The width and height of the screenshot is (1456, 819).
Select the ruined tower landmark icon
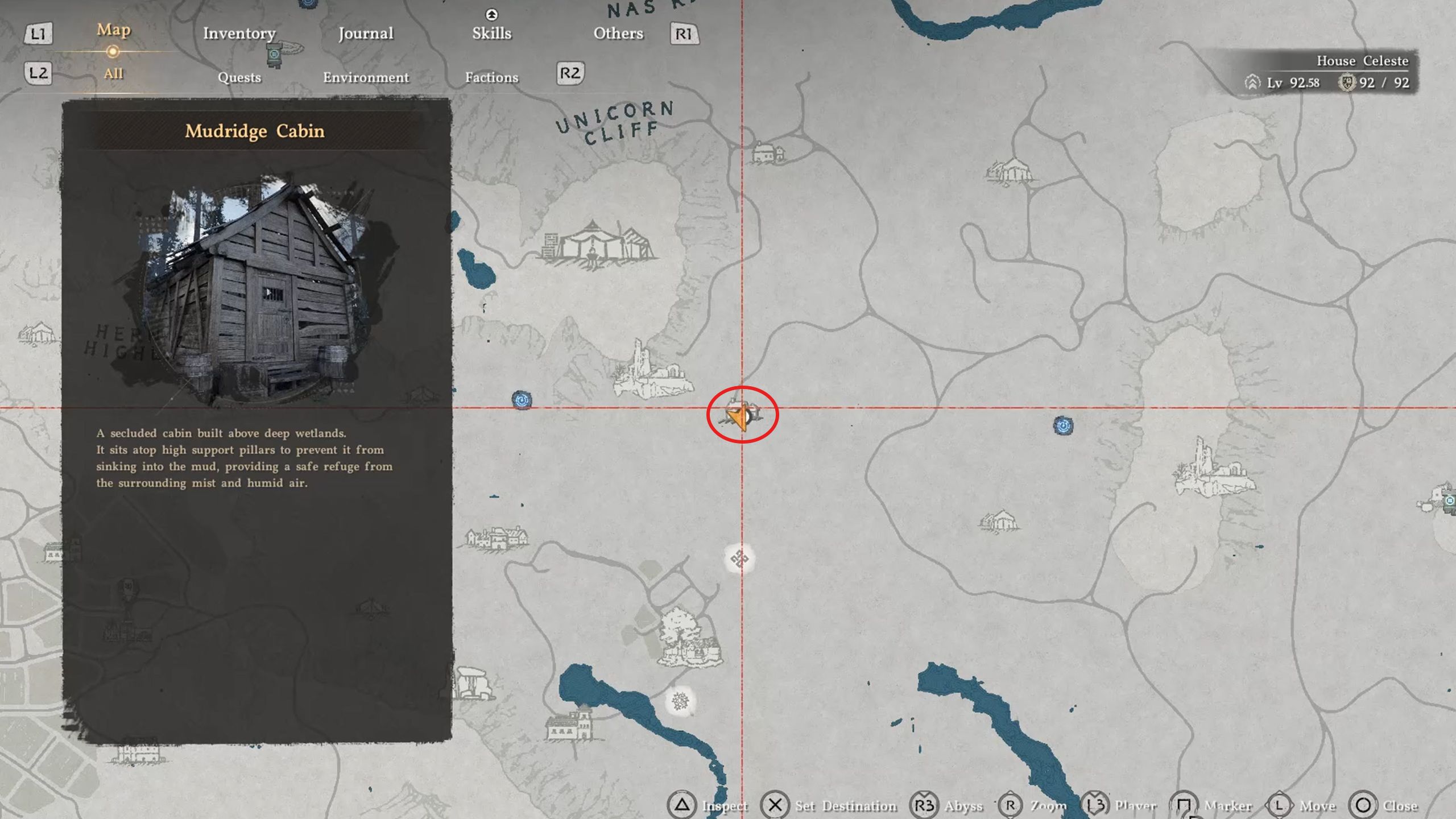(653, 371)
